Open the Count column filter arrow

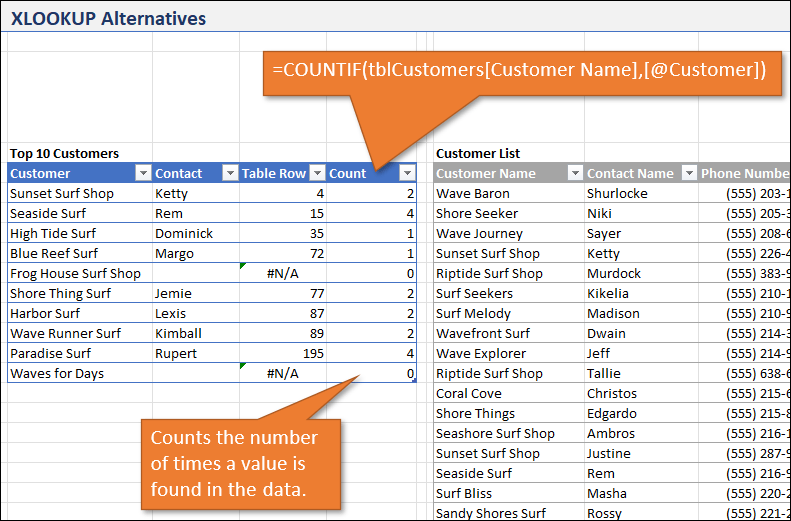tap(407, 173)
